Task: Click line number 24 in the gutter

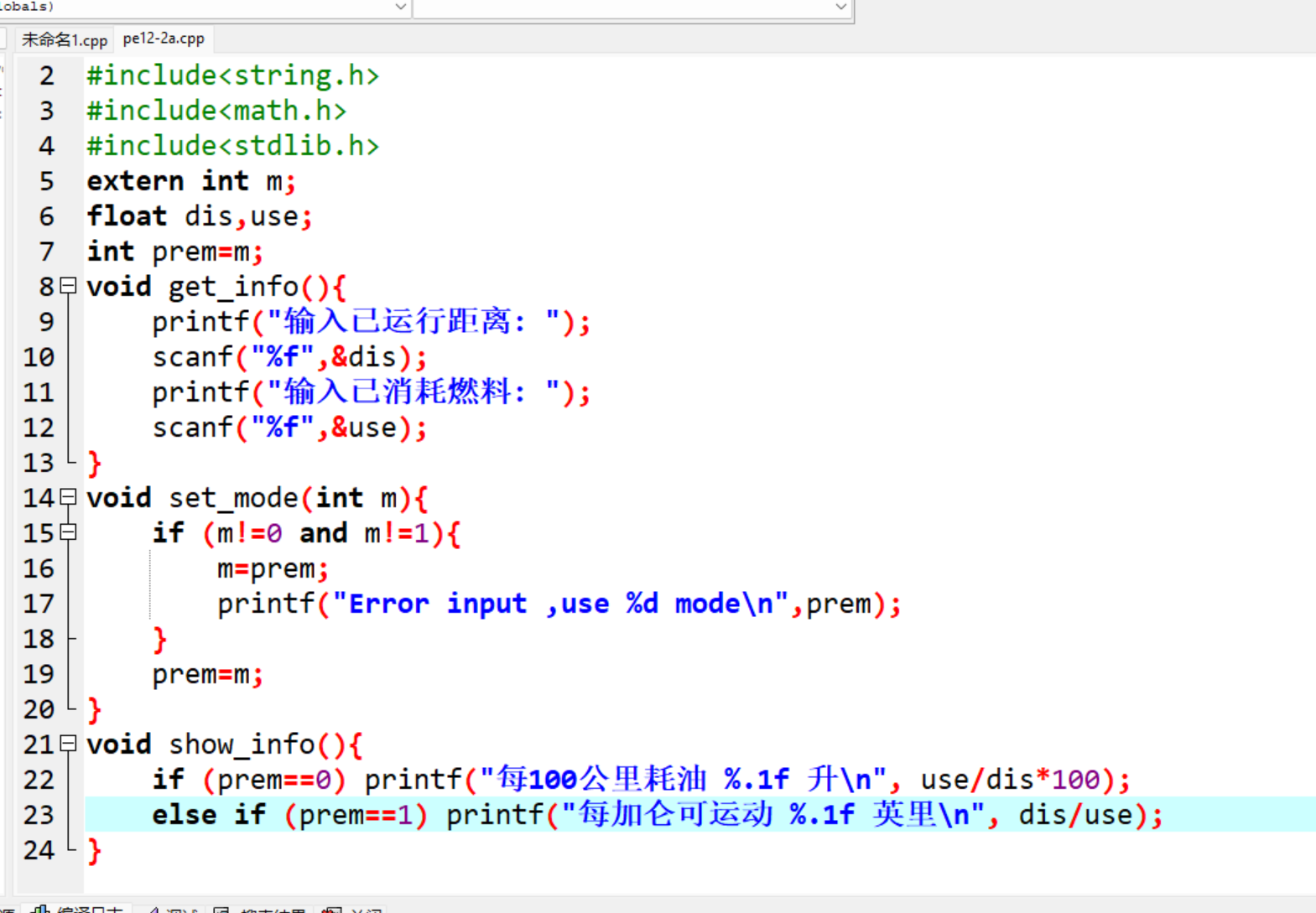Action: click(39, 850)
